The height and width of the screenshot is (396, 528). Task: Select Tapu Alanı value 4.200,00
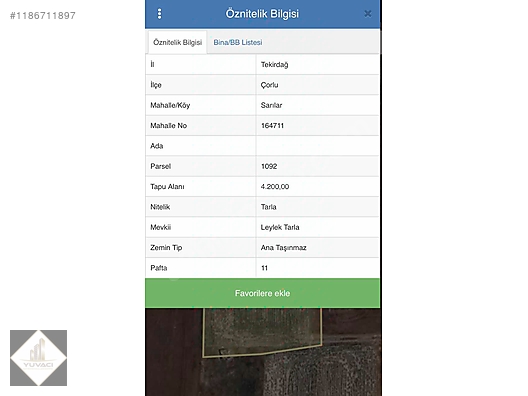point(274,187)
